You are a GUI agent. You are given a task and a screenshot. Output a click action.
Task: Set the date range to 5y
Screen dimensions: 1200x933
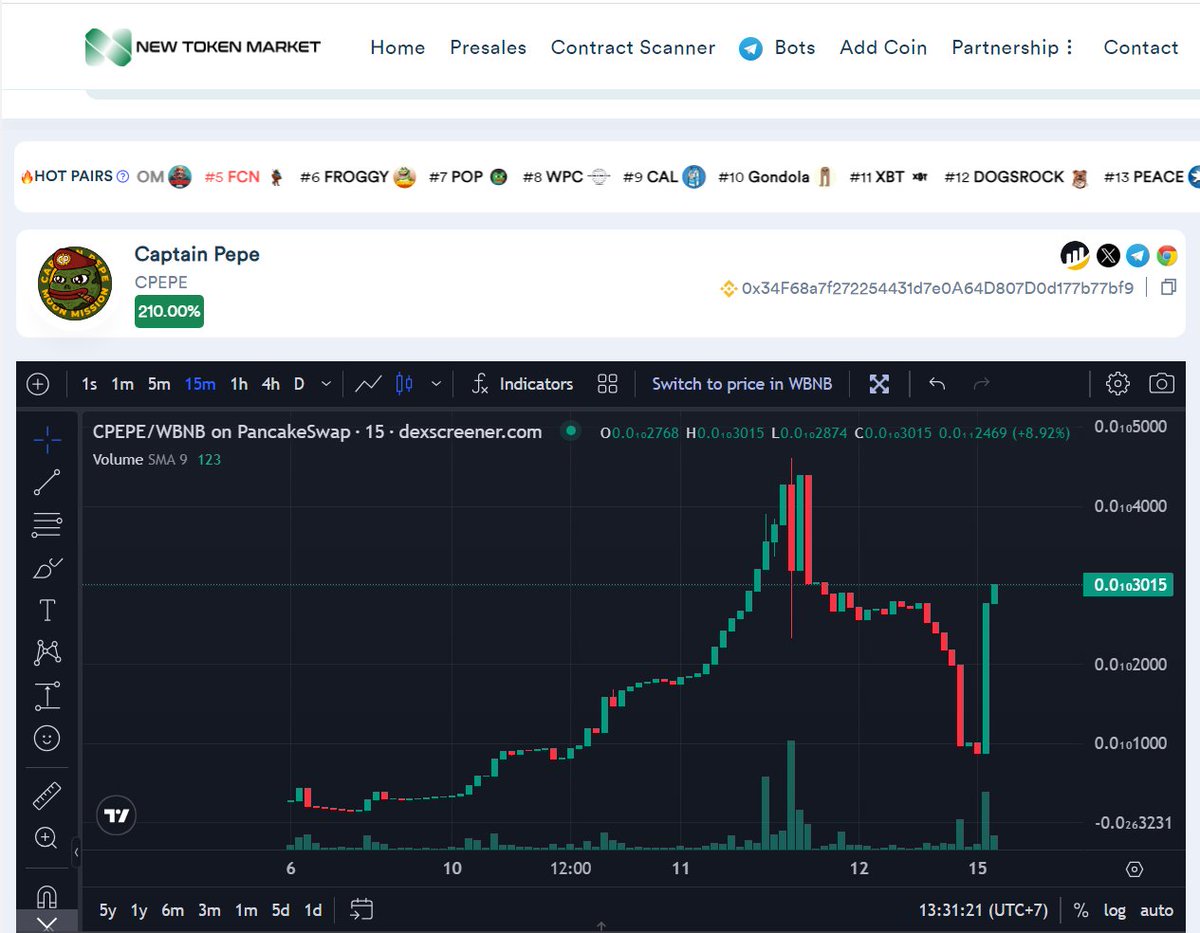pyautogui.click(x=108, y=910)
